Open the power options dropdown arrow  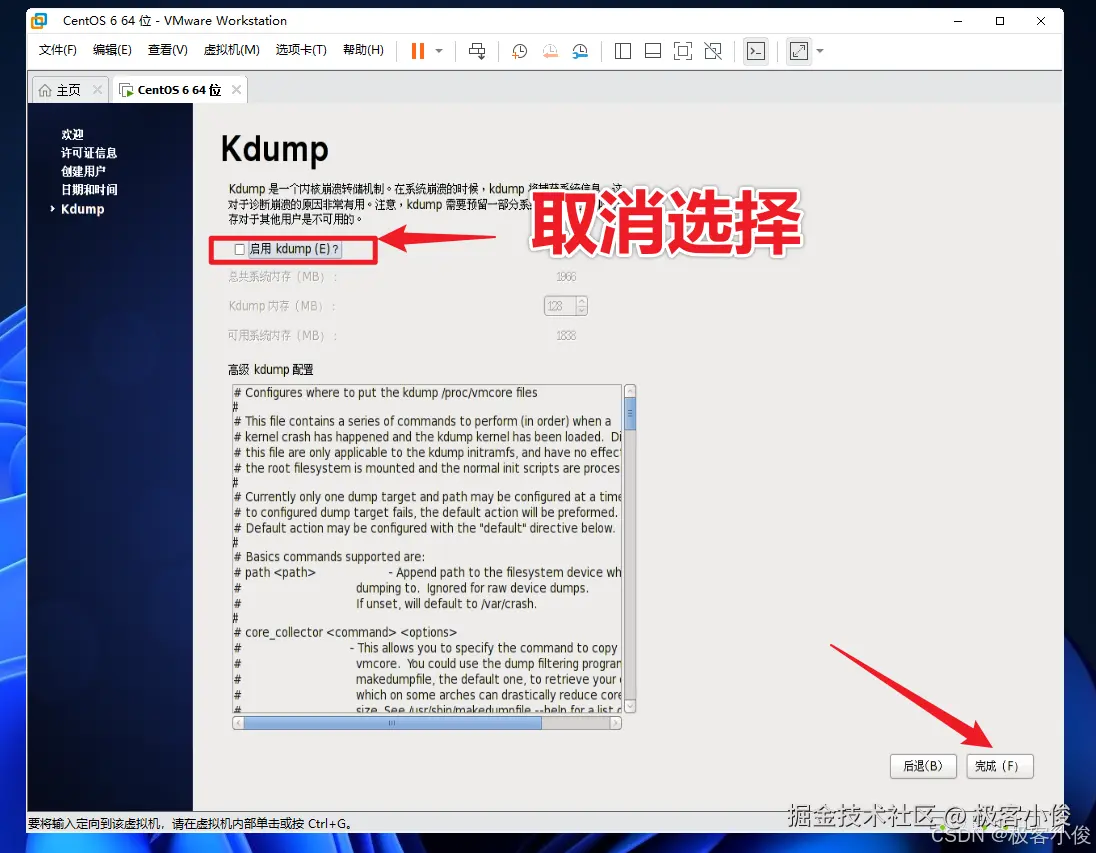(x=439, y=51)
